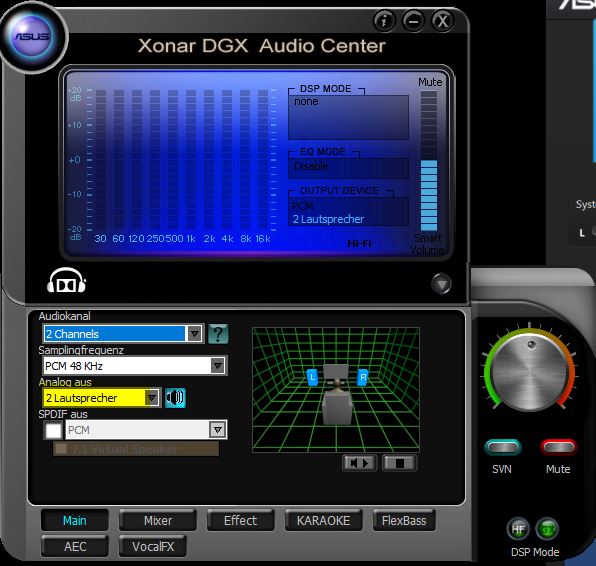This screenshot has height=566, width=596.
Task: Open the KARAOKE tab
Action: (323, 520)
